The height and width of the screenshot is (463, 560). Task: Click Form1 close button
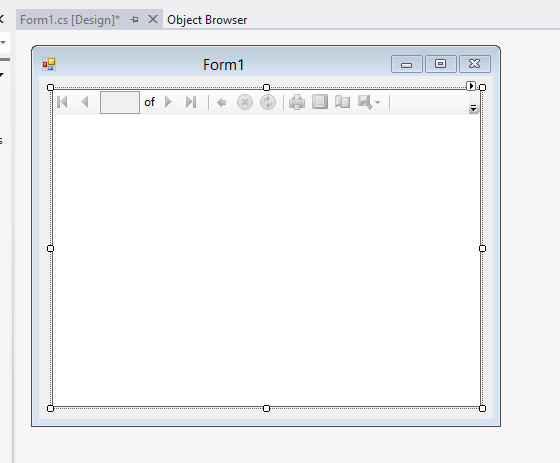point(475,64)
